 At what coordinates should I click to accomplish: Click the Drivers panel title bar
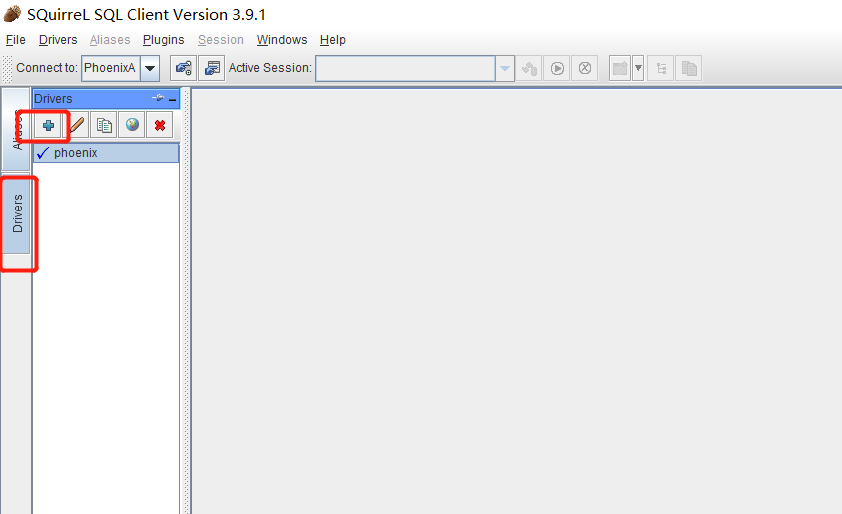coord(106,99)
